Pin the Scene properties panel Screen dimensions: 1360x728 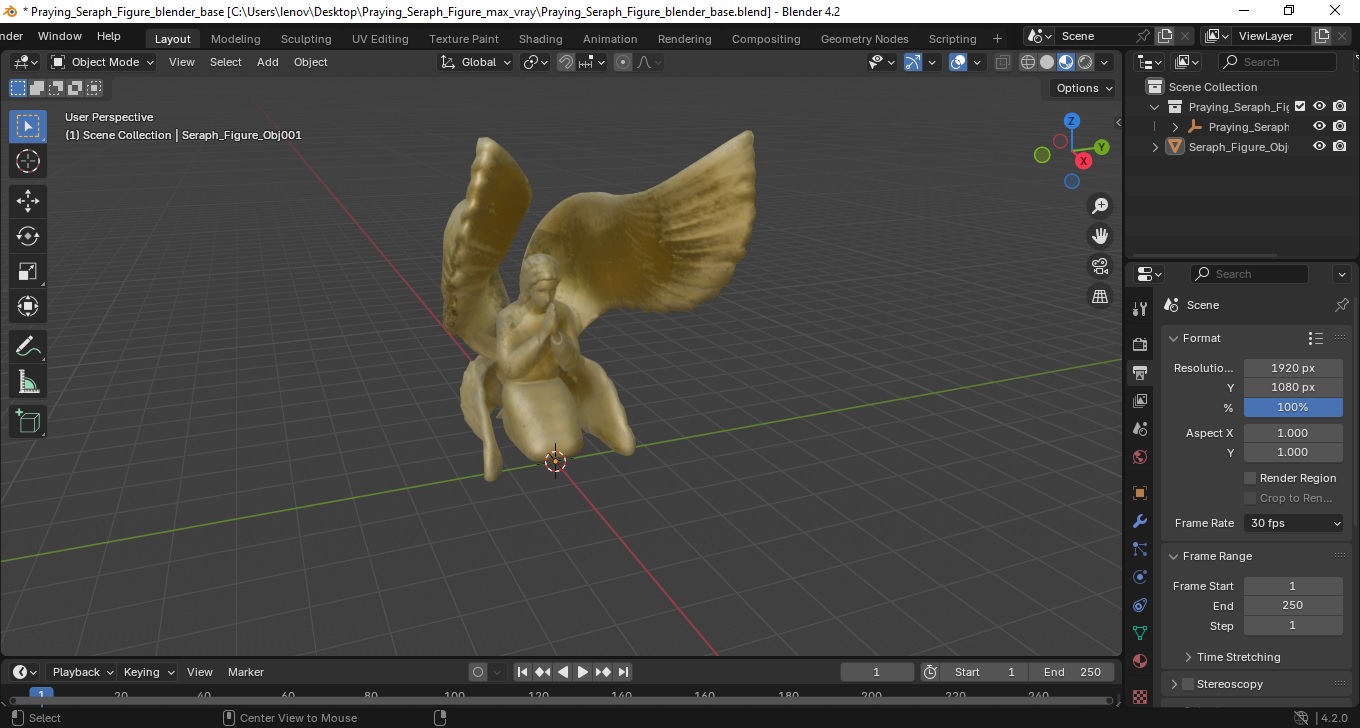(1341, 305)
